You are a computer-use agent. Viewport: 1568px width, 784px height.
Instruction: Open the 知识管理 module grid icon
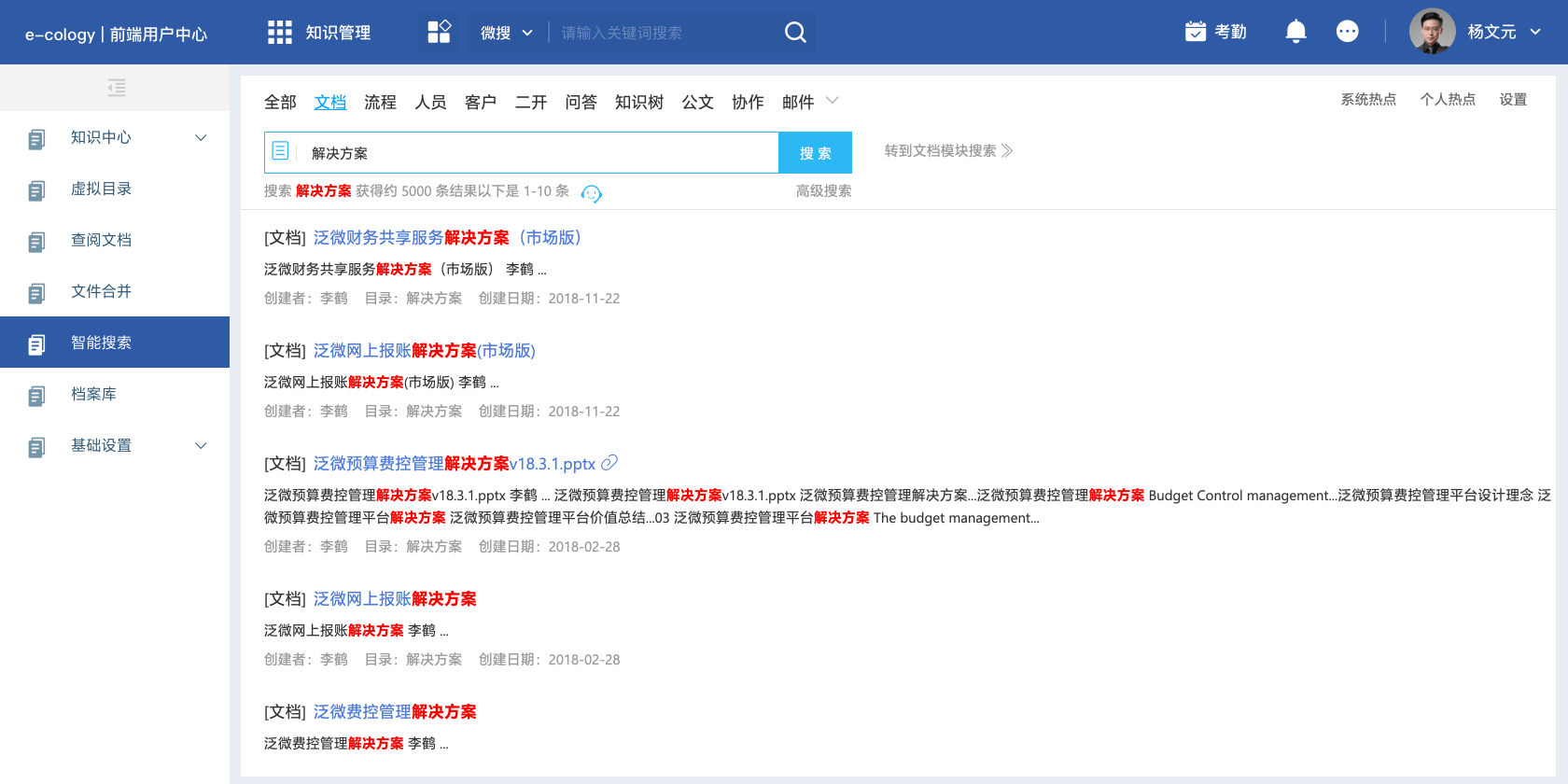[x=279, y=33]
